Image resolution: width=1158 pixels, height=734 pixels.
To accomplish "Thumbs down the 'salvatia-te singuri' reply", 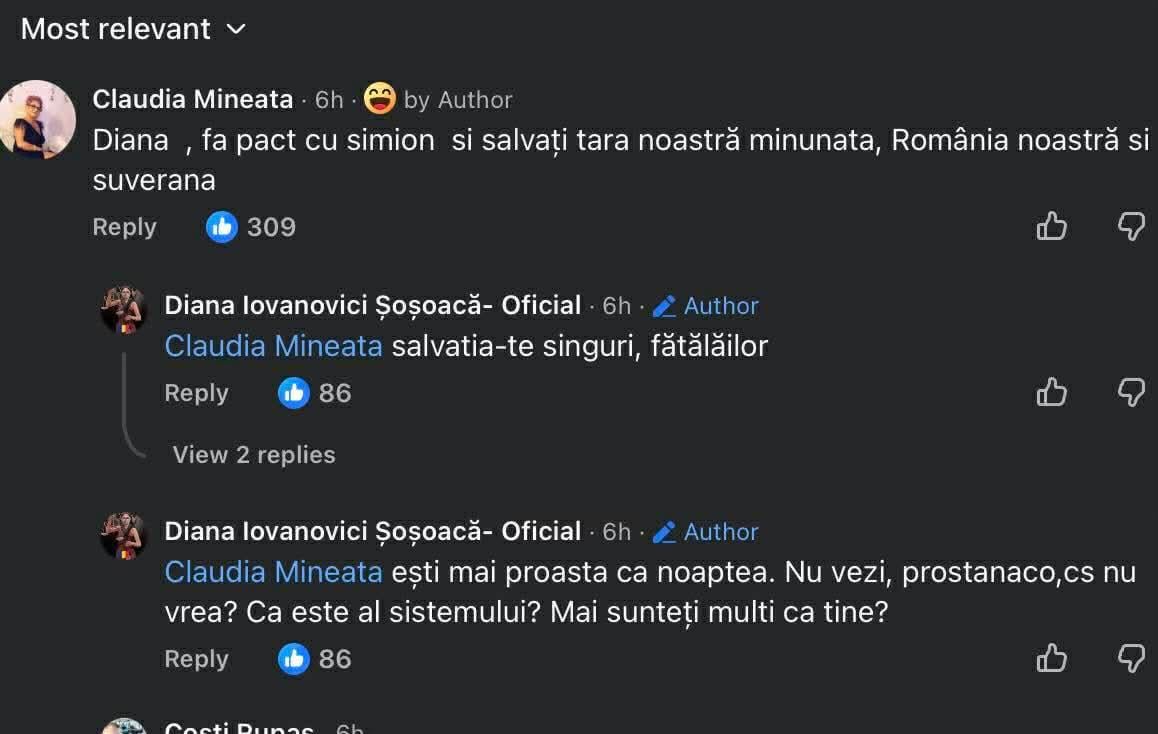I will click(1131, 393).
